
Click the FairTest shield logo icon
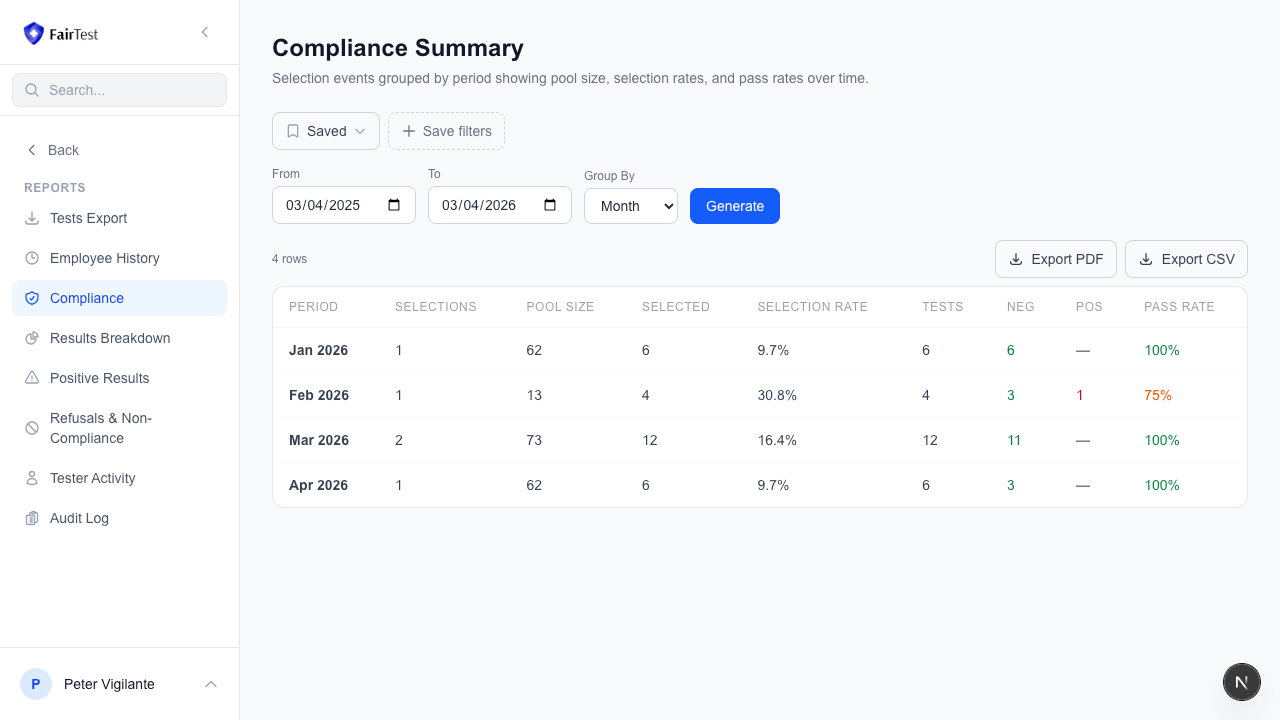coord(34,34)
